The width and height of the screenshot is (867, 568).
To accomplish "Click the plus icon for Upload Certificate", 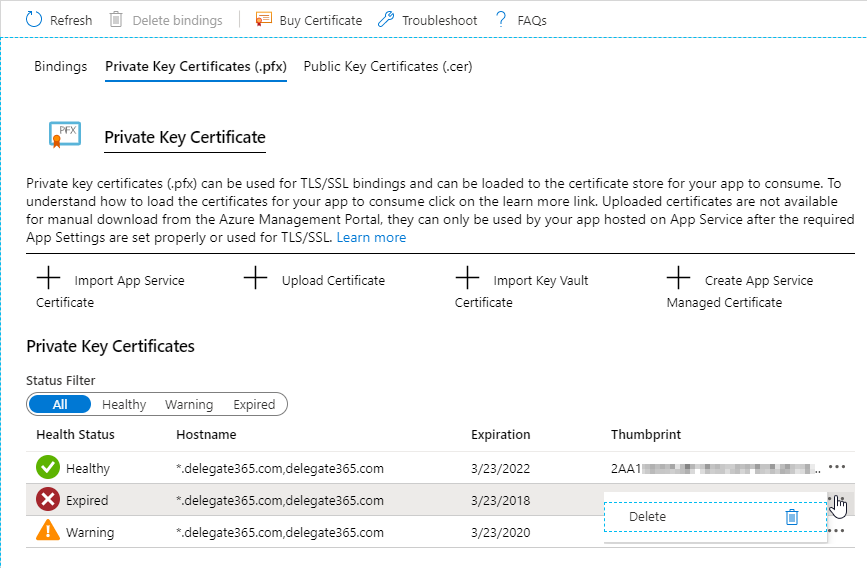I will [256, 280].
